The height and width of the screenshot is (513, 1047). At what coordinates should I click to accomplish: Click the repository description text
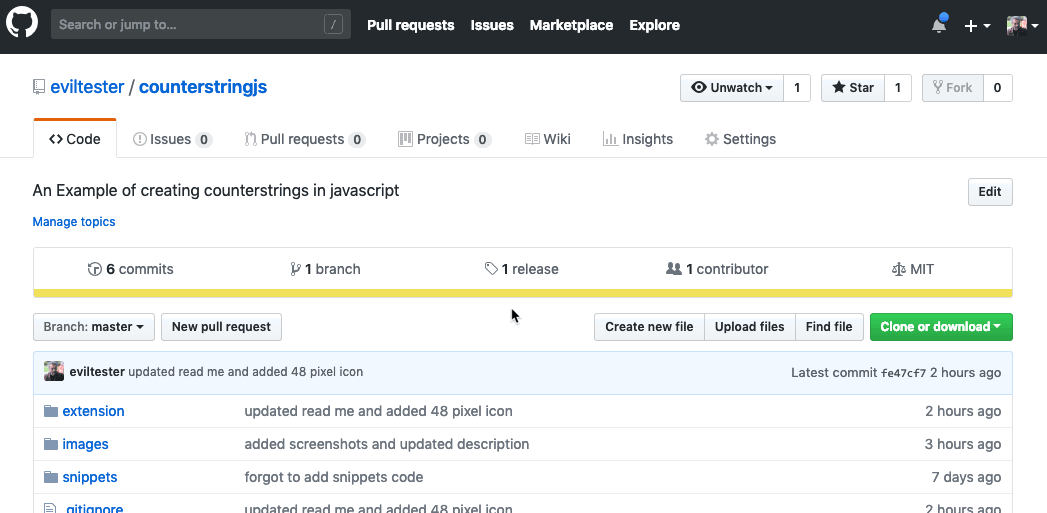pyautogui.click(x=216, y=190)
